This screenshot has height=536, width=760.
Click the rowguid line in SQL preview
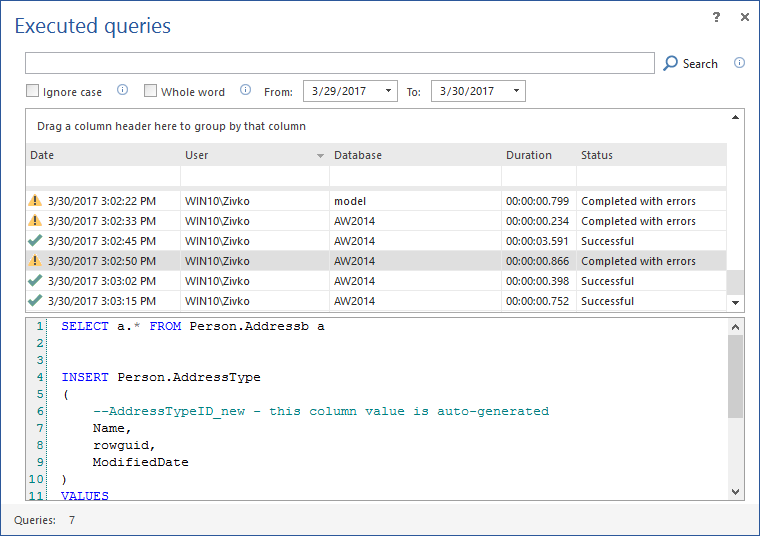pos(124,445)
